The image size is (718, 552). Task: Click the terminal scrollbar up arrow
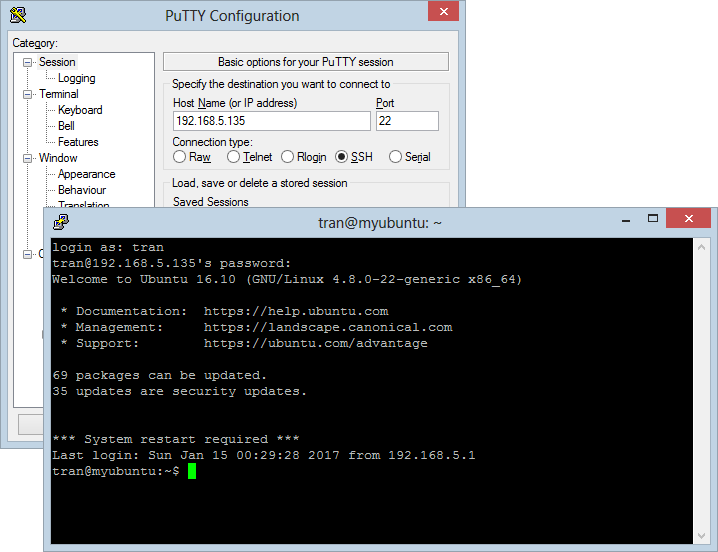tap(701, 247)
